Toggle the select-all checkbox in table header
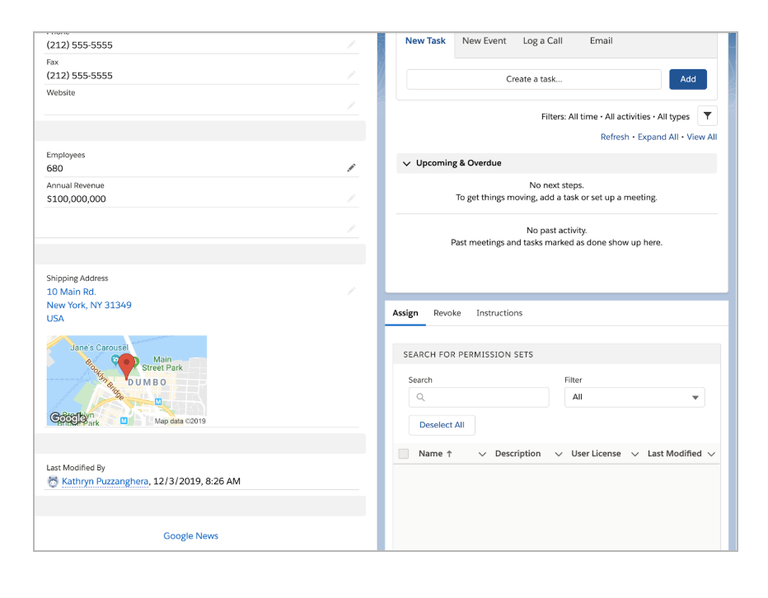 (x=404, y=454)
